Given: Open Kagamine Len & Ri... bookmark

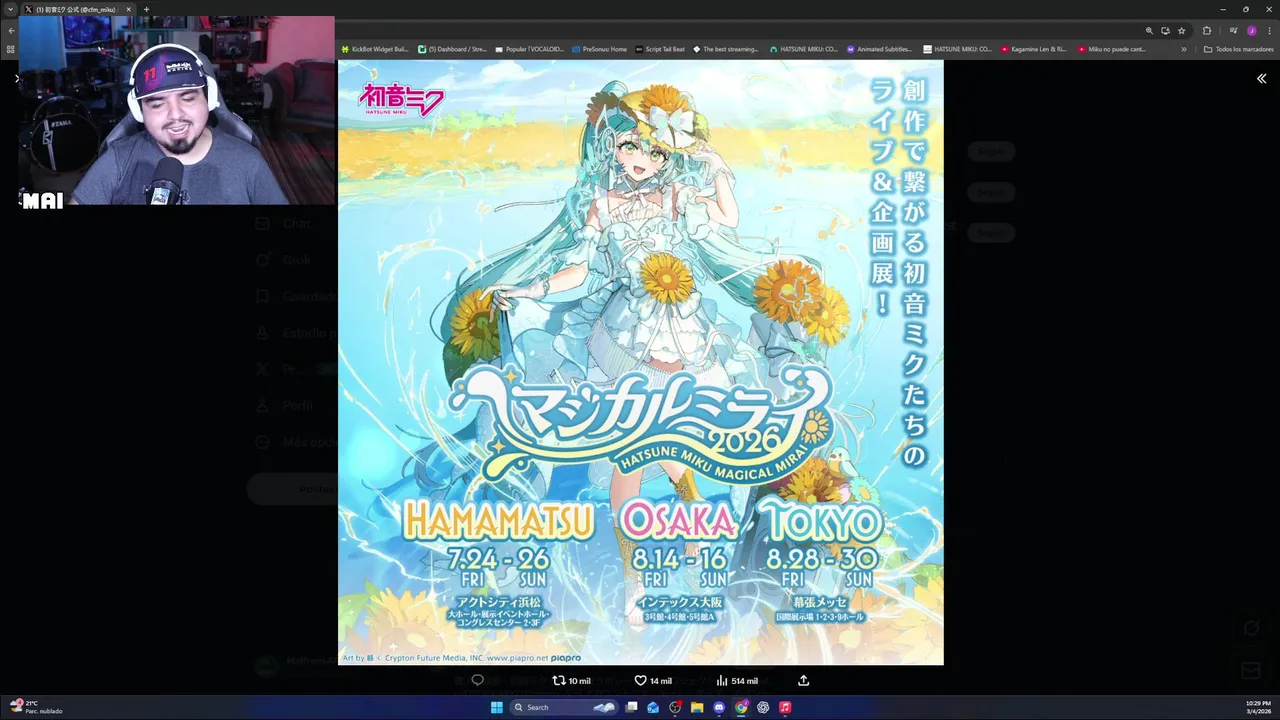Looking at the screenshot, I should click(1033, 49).
